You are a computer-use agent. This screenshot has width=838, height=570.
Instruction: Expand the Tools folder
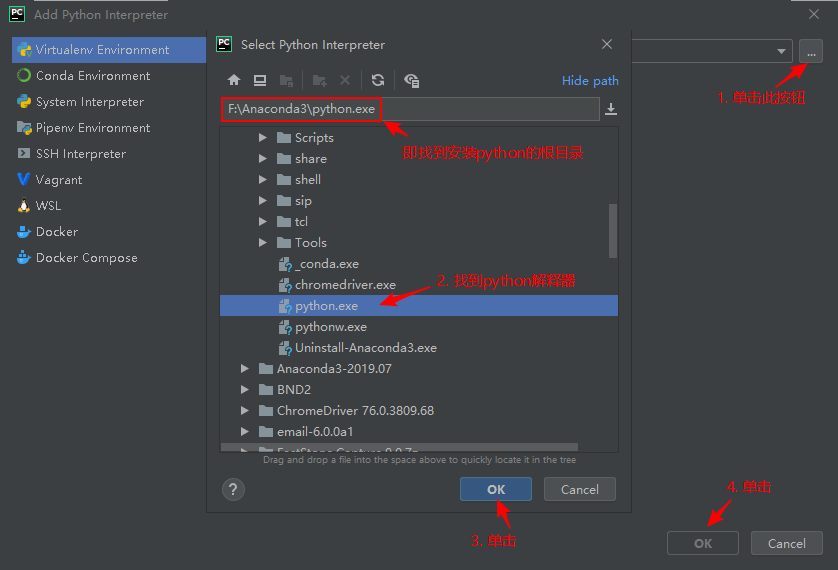point(262,243)
